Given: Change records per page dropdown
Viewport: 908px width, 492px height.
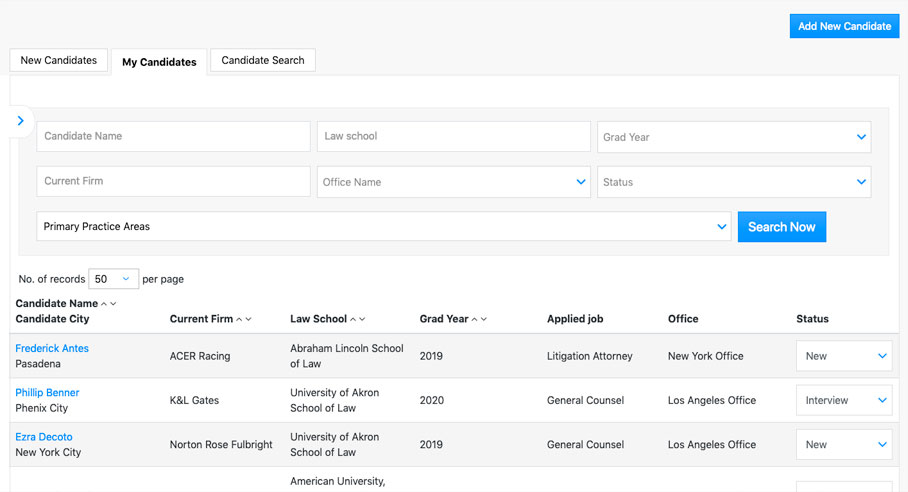Looking at the screenshot, I should (x=114, y=279).
